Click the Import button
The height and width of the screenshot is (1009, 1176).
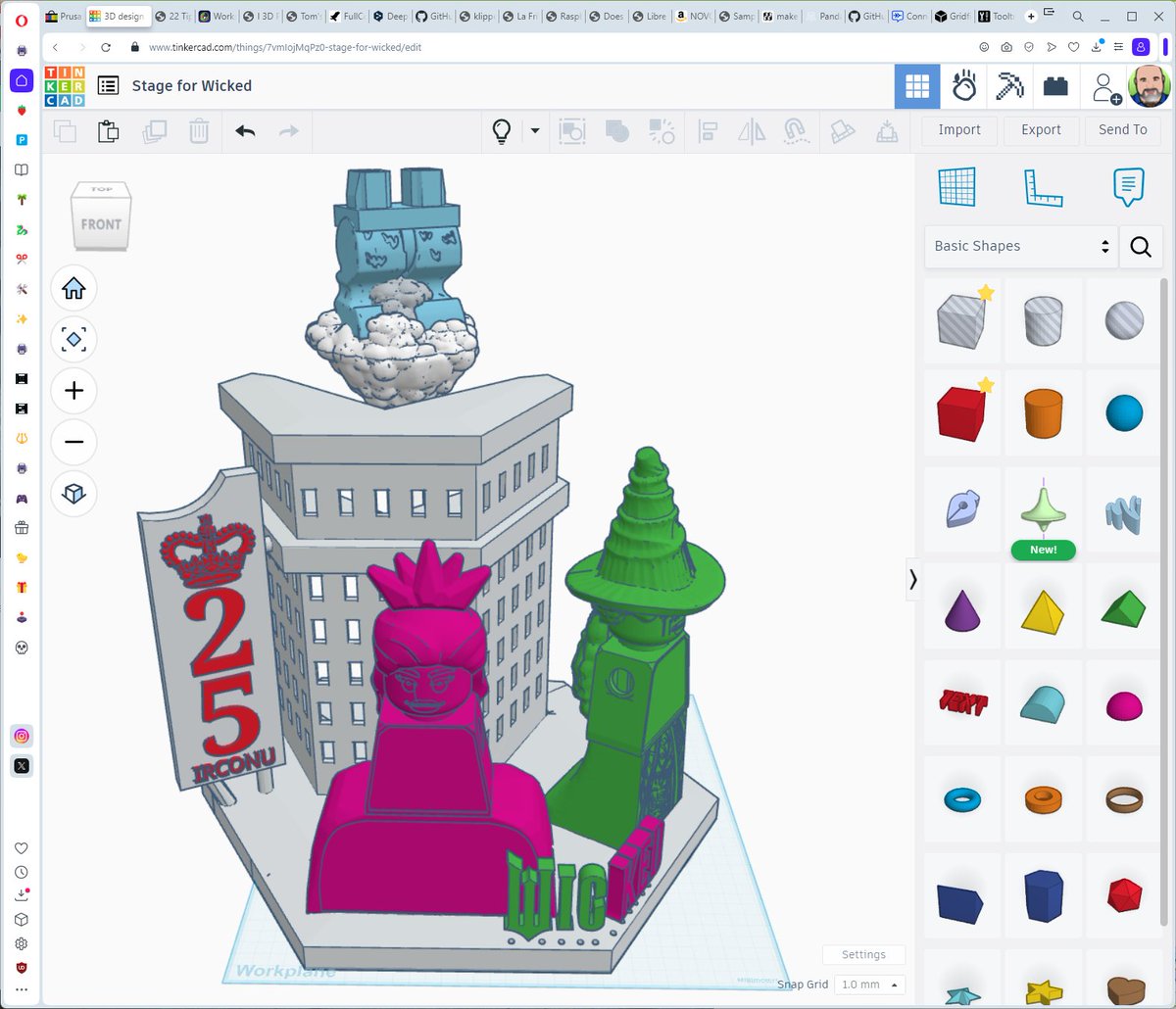click(x=957, y=129)
